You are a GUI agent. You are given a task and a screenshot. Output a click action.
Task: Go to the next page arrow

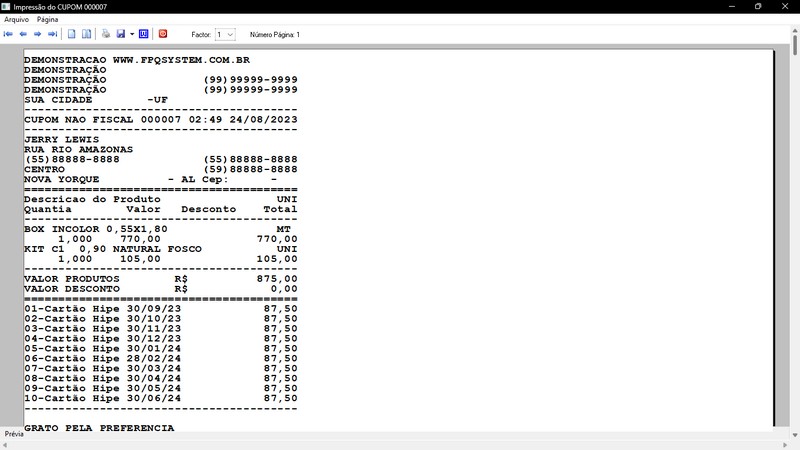click(37, 34)
